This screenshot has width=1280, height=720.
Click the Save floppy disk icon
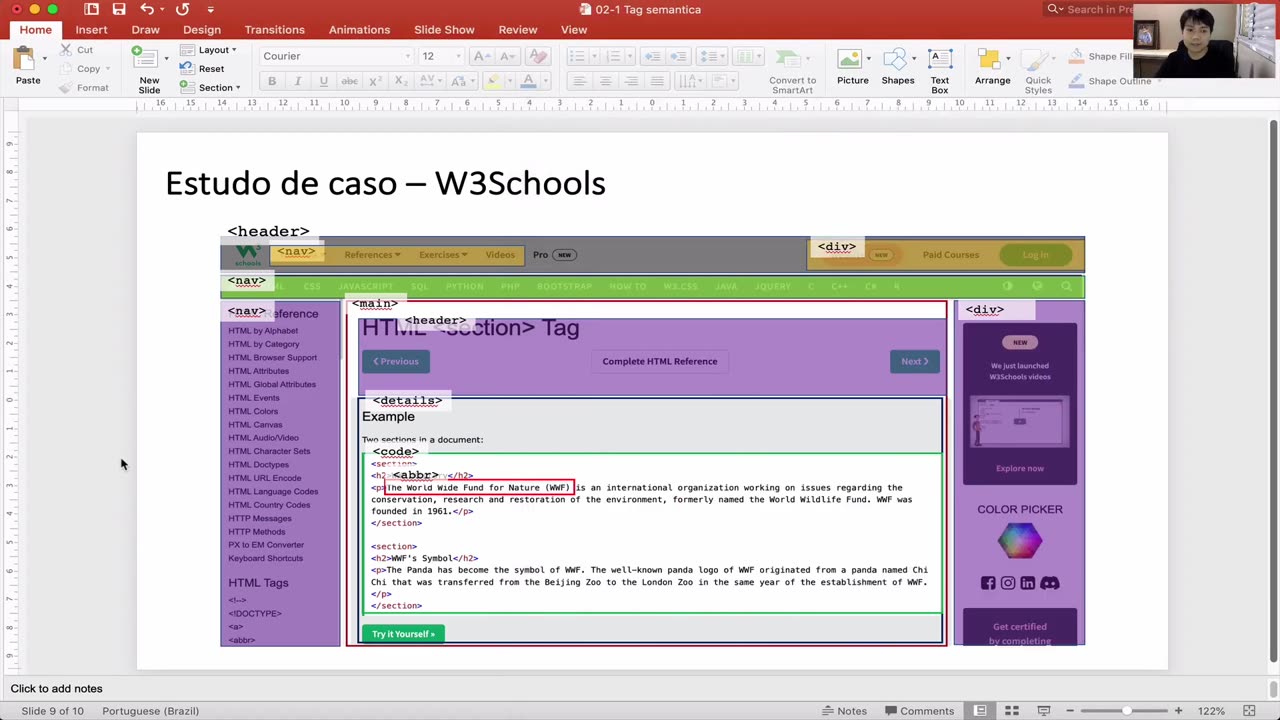[119, 9]
